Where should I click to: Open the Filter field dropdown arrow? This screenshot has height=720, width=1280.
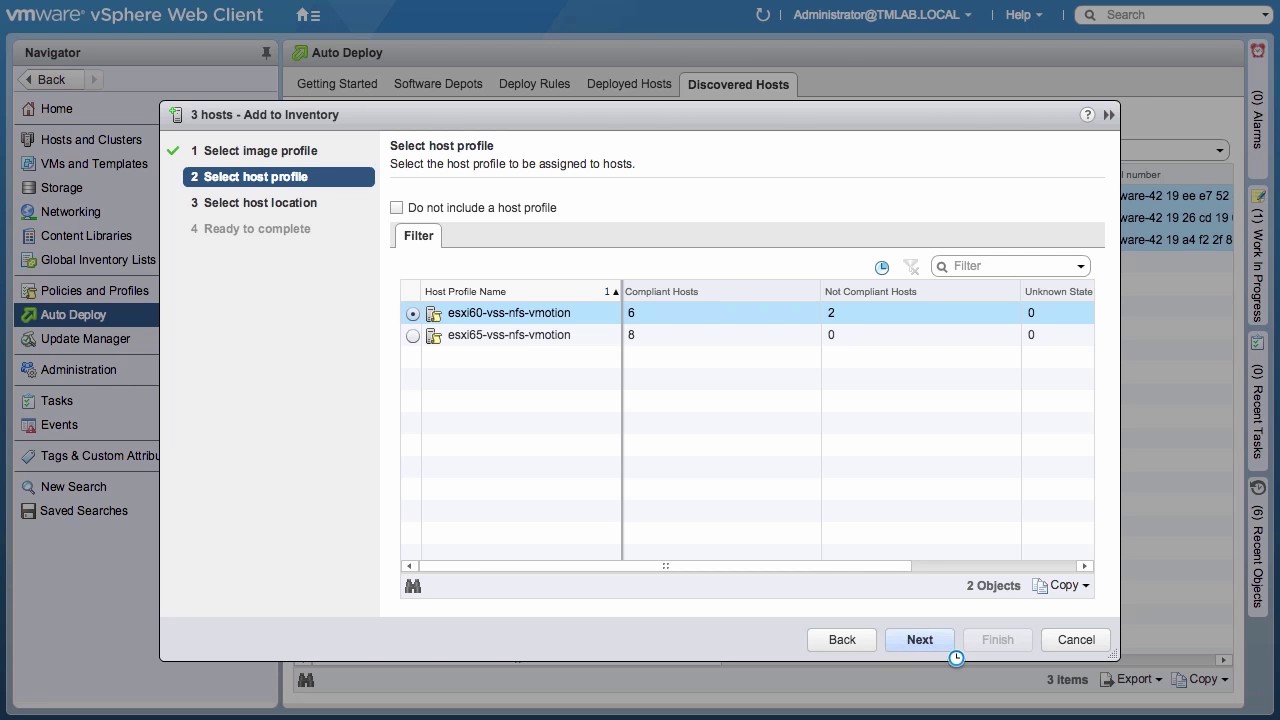[1081, 267]
